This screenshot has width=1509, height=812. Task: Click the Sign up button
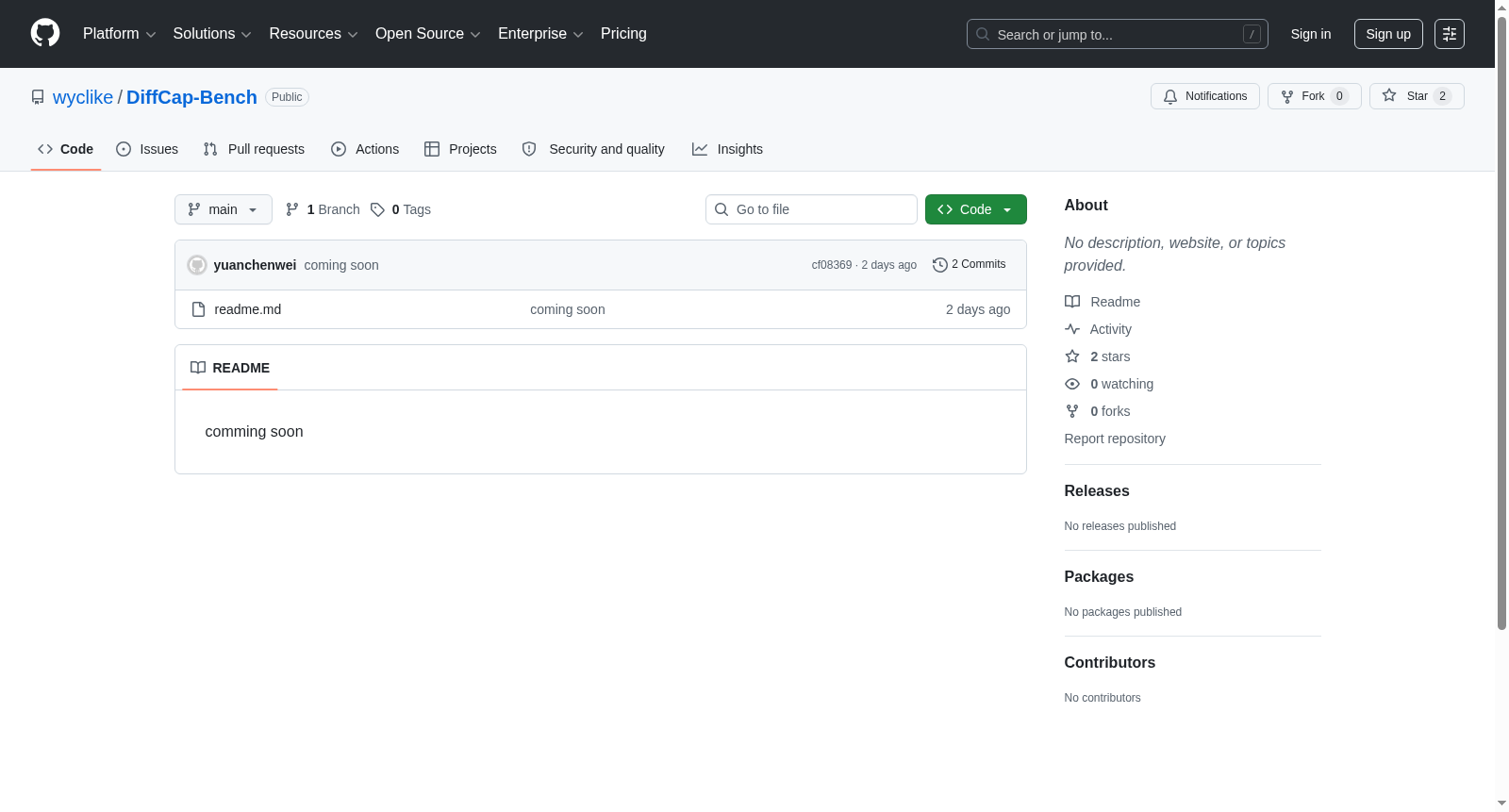1388,34
